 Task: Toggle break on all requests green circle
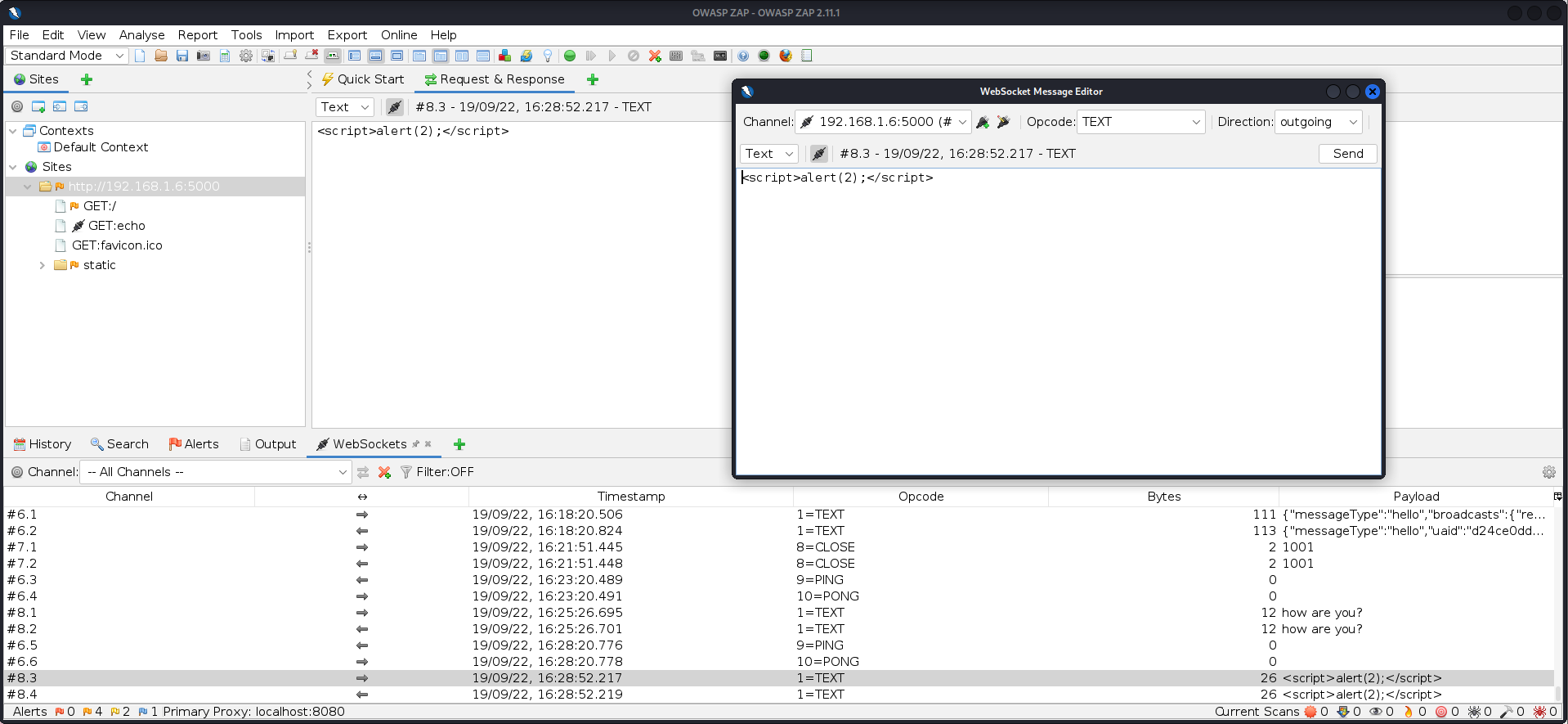point(570,56)
